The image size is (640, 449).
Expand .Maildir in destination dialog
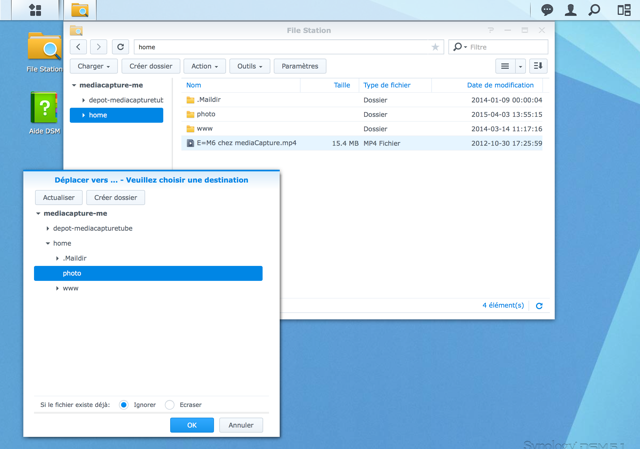click(x=57, y=258)
